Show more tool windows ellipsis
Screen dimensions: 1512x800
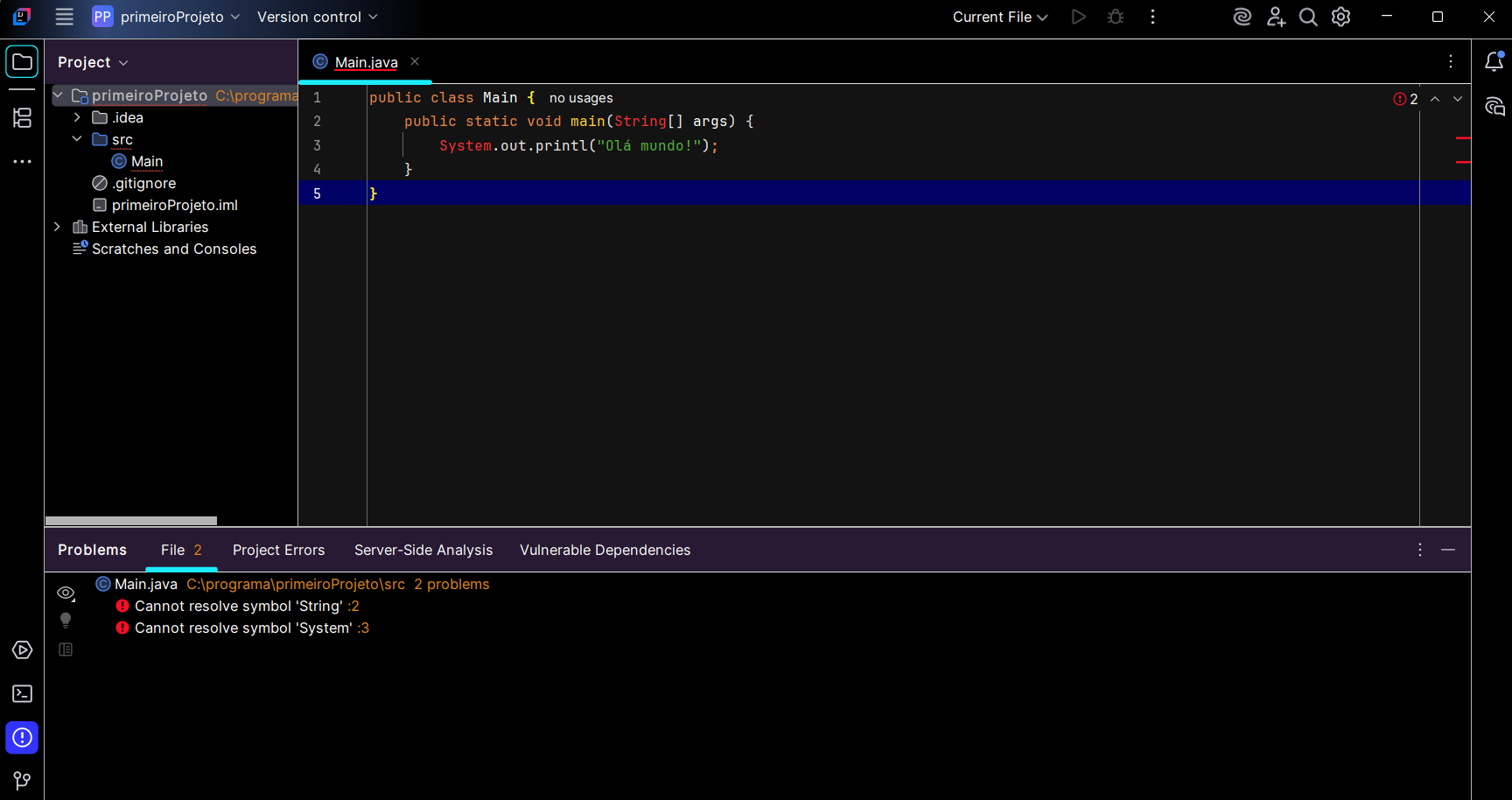coord(22,162)
